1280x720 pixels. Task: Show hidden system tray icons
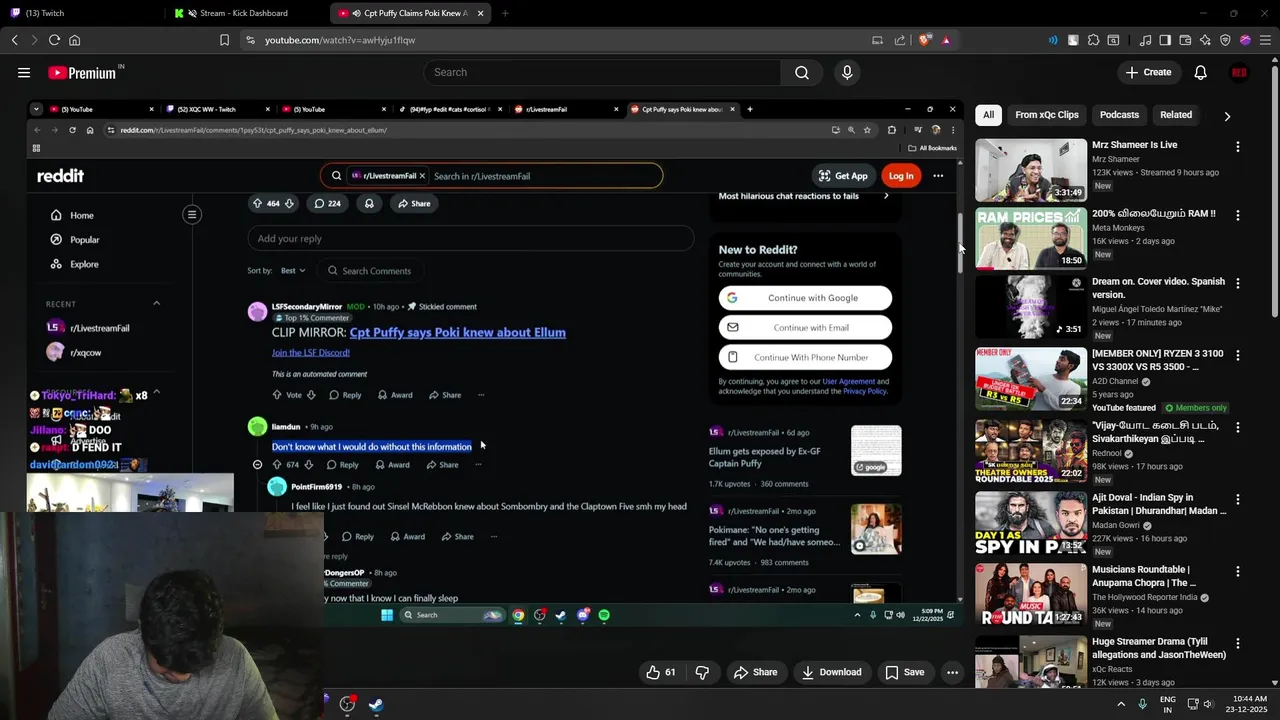[x=1120, y=704]
